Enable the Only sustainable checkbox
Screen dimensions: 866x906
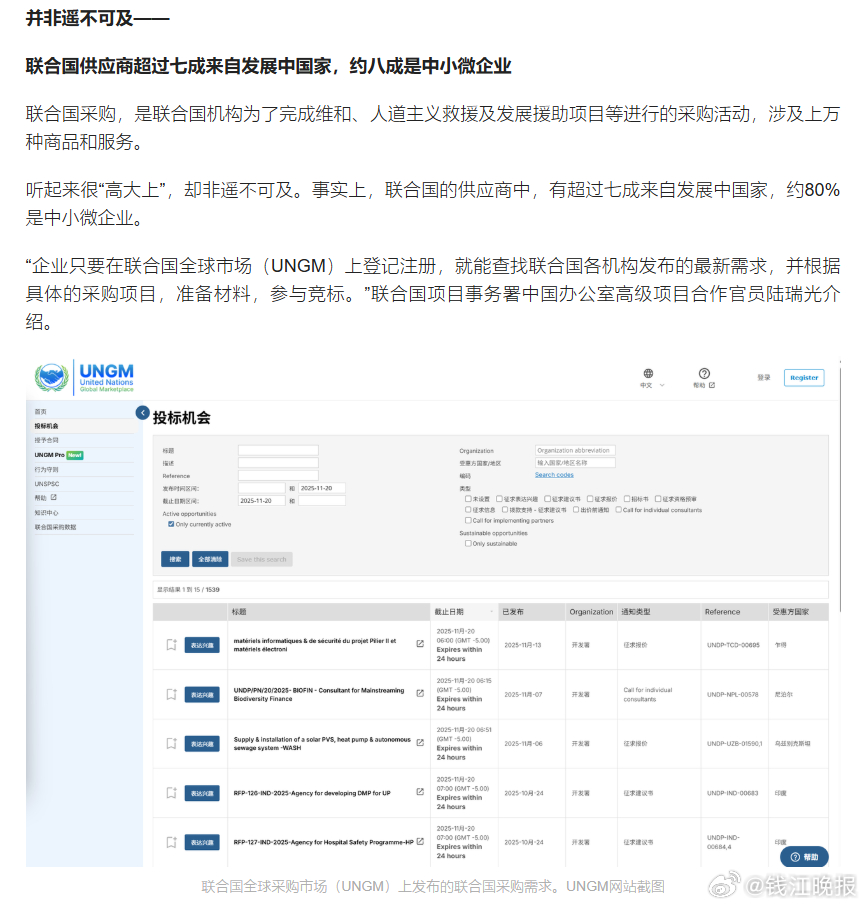pos(467,543)
